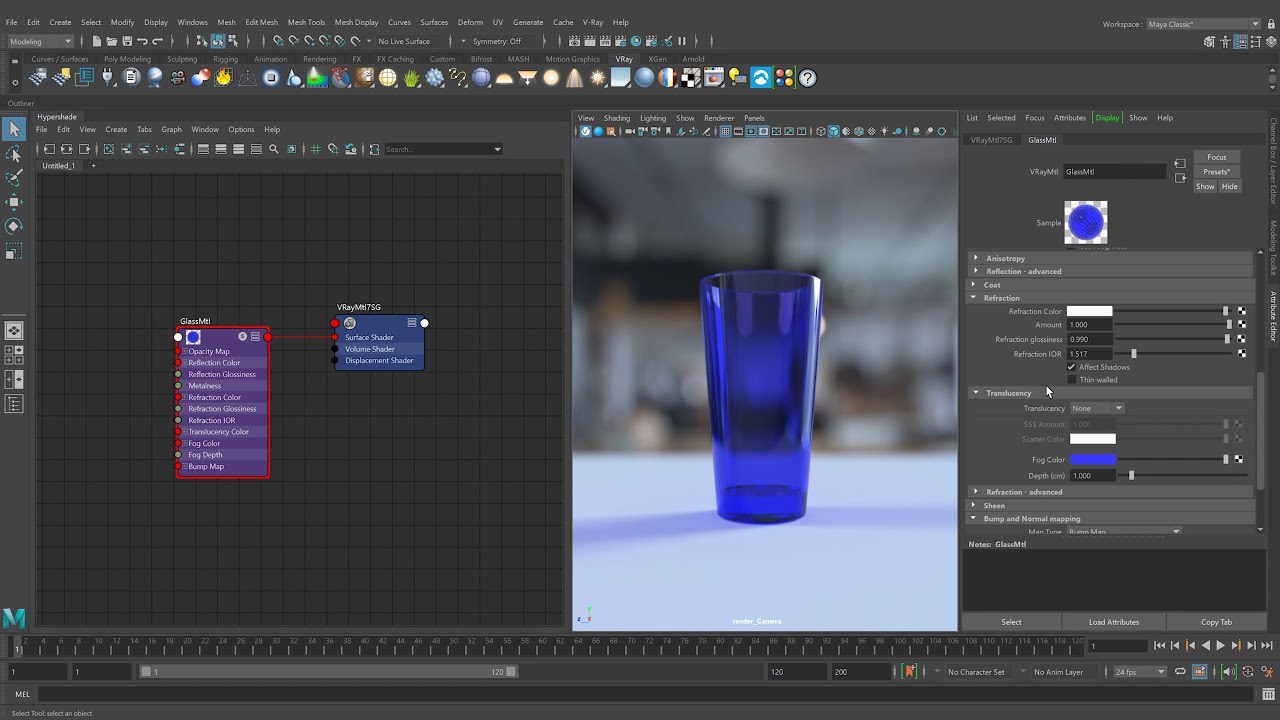This screenshot has width=1280, height=720.
Task: Click the Load Attributes button
Action: tap(1114, 622)
